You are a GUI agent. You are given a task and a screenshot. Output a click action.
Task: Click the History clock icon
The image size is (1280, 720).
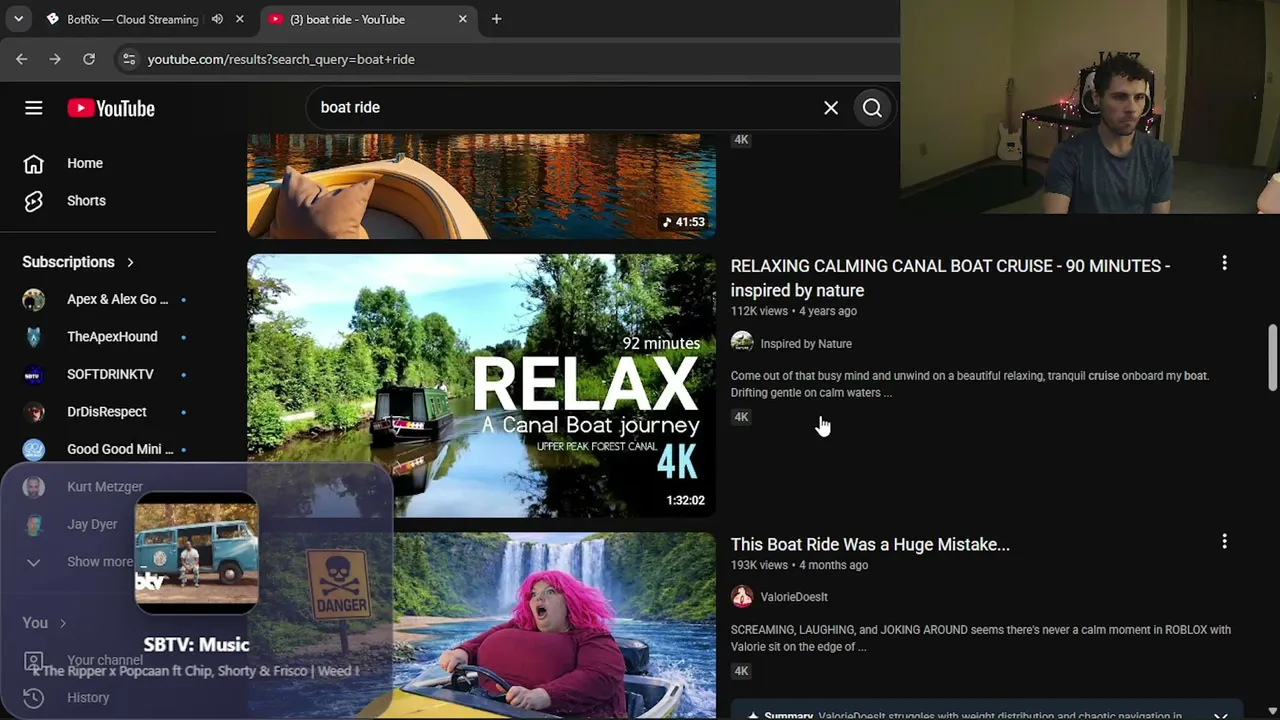click(x=34, y=698)
